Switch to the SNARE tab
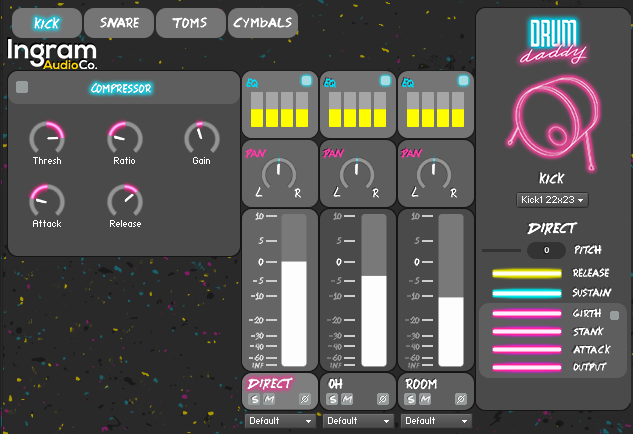This screenshot has height=434, width=633. point(119,23)
